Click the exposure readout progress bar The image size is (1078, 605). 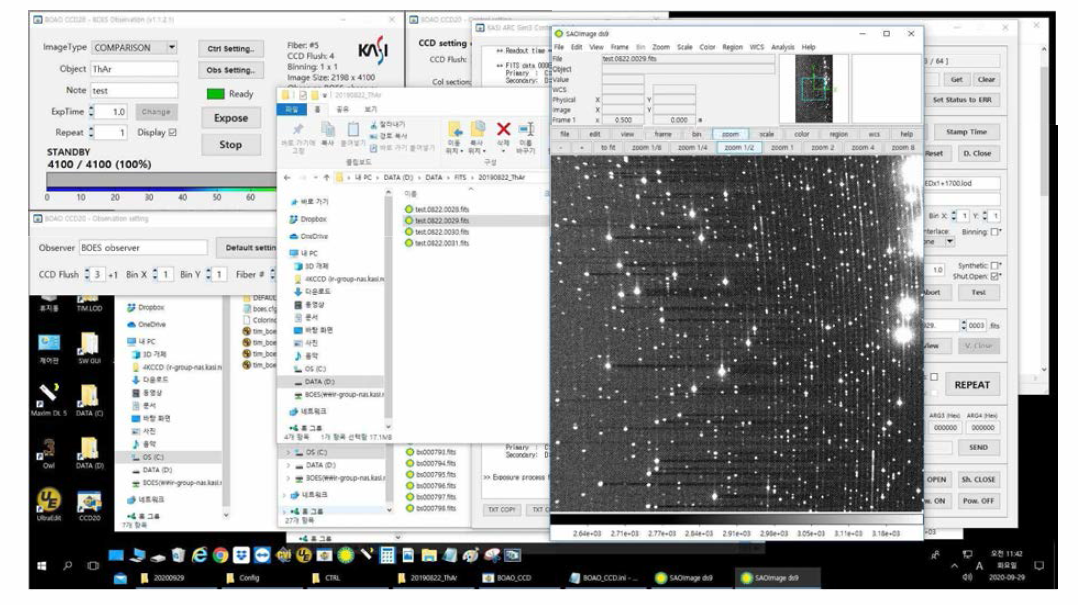point(162,181)
